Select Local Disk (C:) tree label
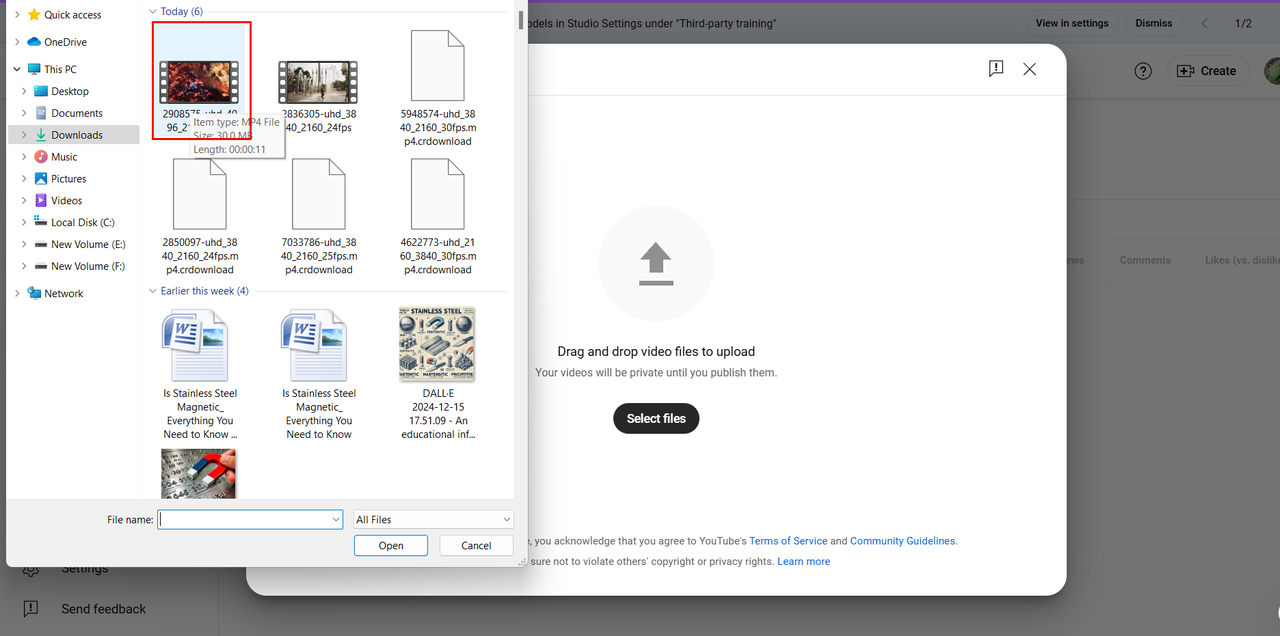 tap(83, 222)
